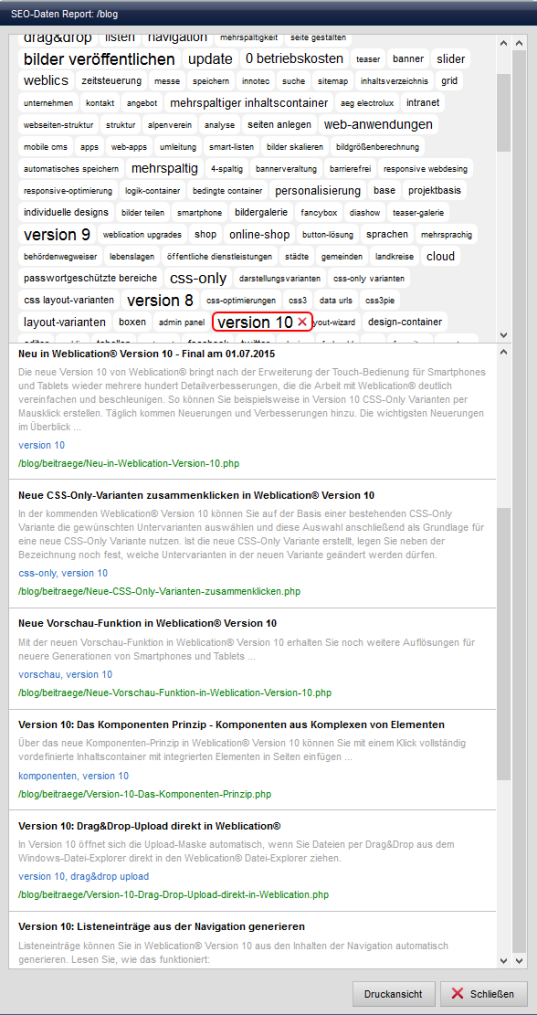Select the 'smart-listen' tag
The height and width of the screenshot is (1015, 537).
(232, 147)
